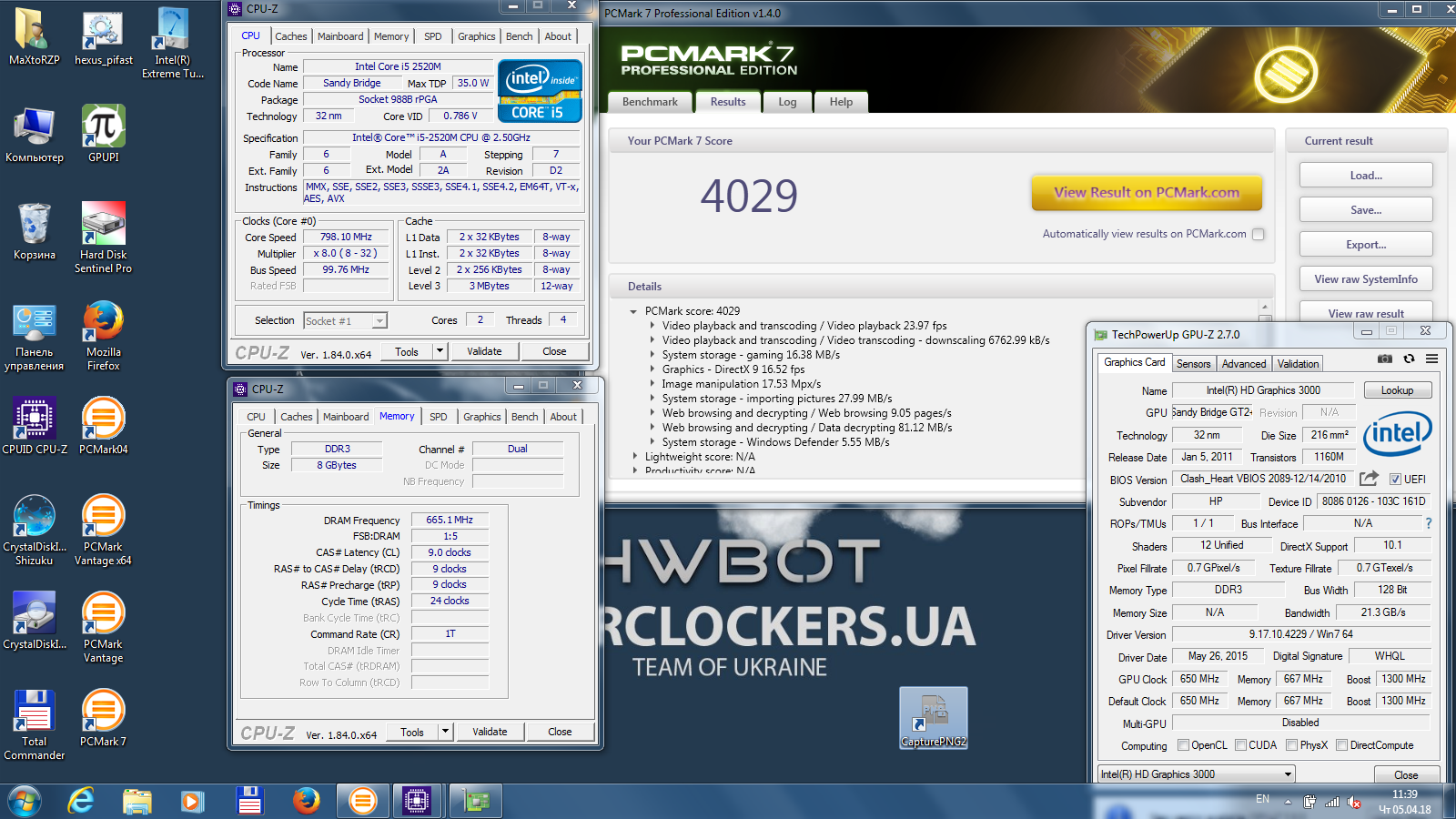Open the Mozilla Firefox desktop shortcut
Image resolution: width=1456 pixels, height=819 pixels.
click(x=103, y=335)
